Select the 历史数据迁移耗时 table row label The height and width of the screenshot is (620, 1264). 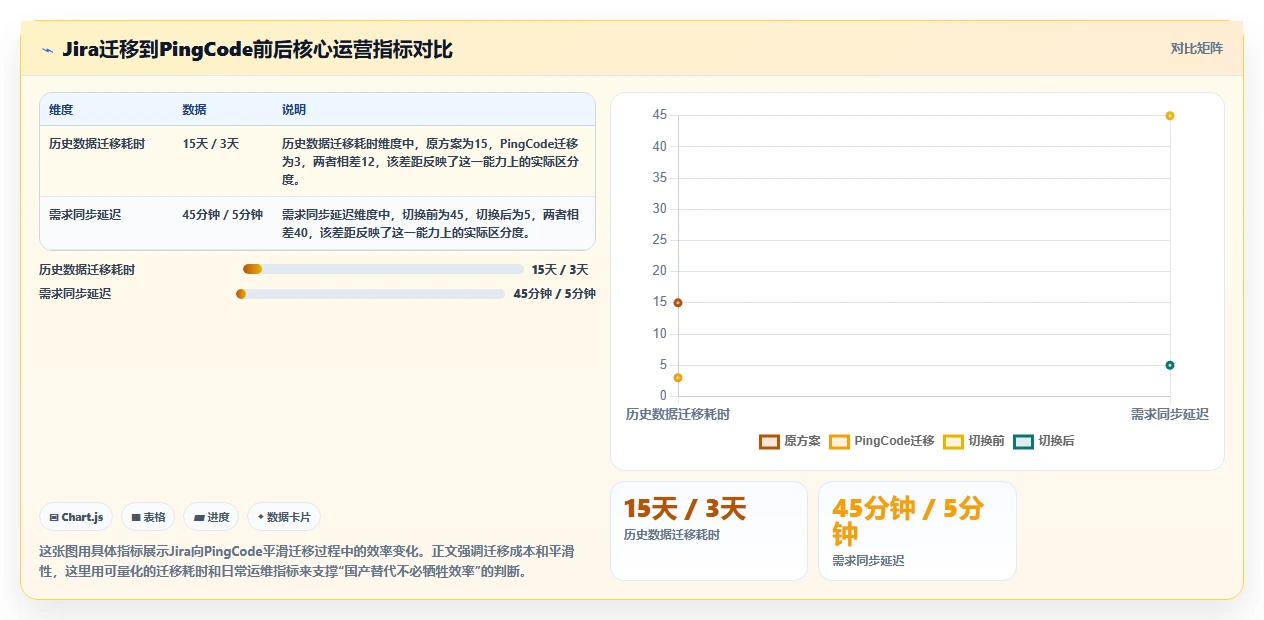97,144
